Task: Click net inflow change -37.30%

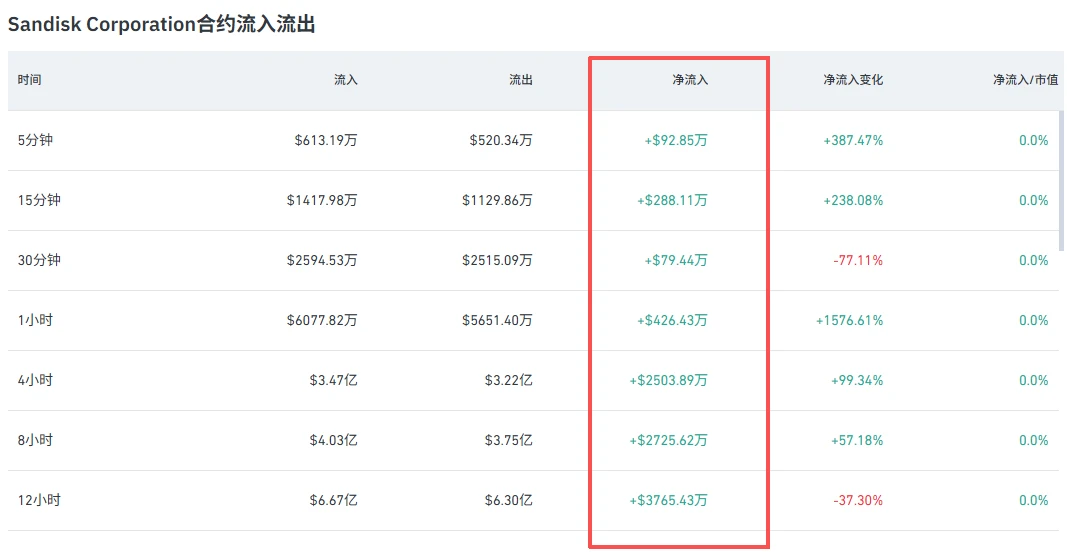Action: 858,500
